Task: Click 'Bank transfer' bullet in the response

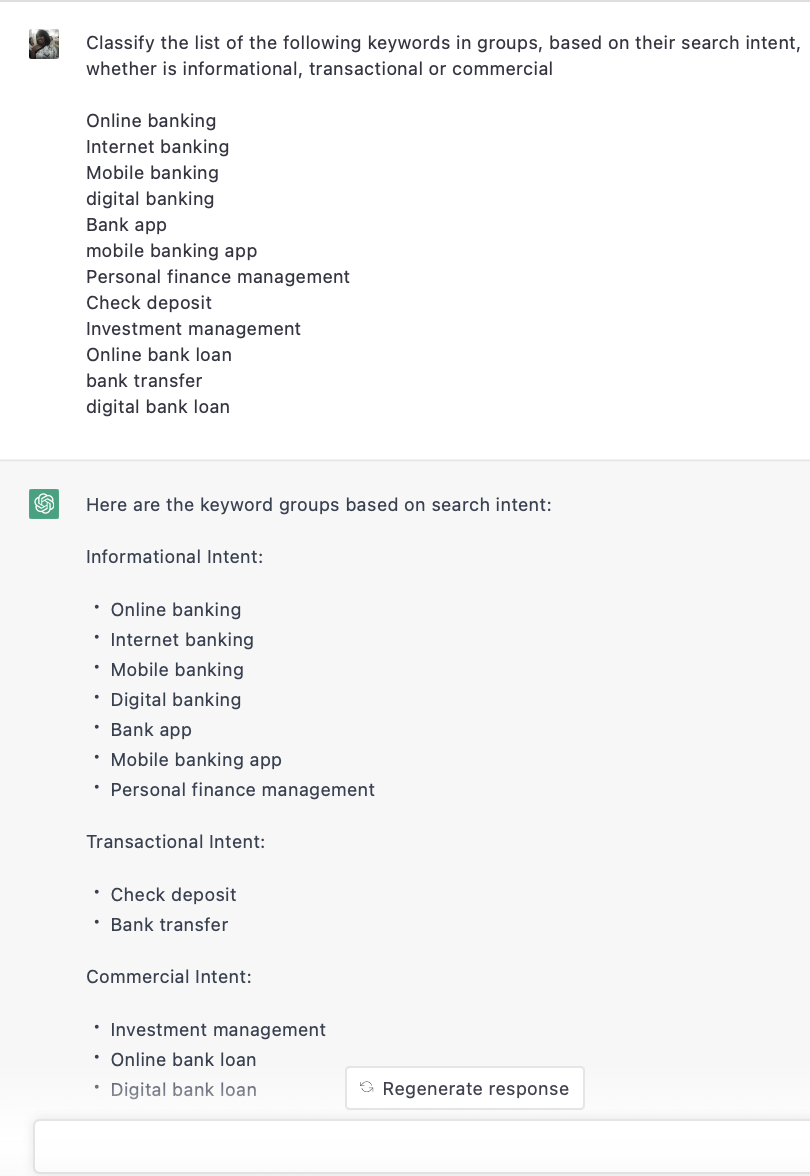Action: (x=169, y=925)
